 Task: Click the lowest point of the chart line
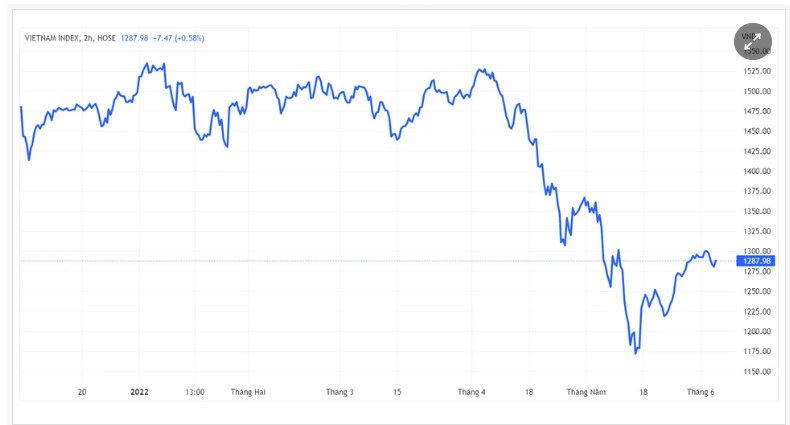(x=635, y=353)
